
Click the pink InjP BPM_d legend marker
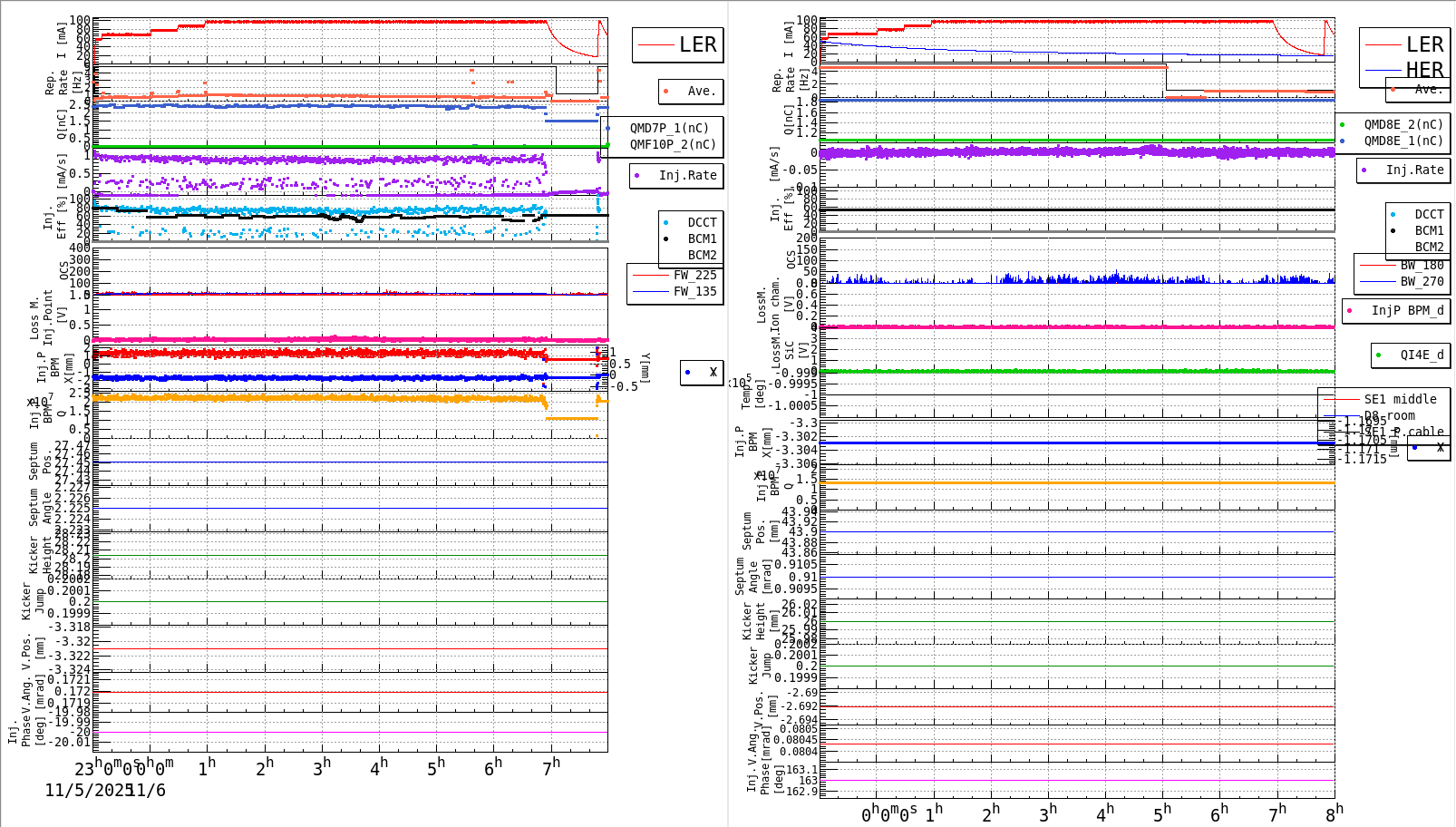coord(1347,311)
